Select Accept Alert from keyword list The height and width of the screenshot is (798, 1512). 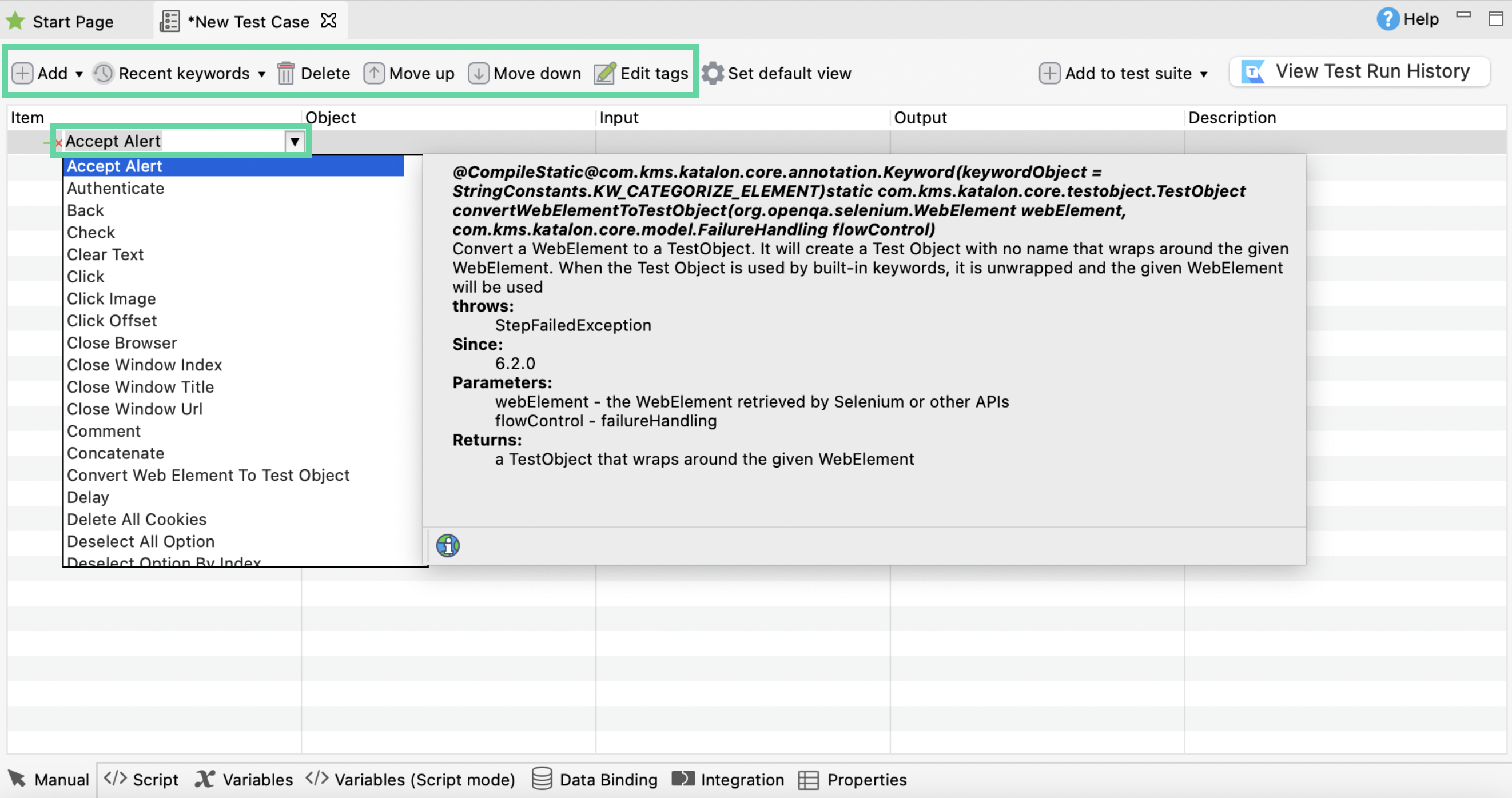pyautogui.click(x=114, y=165)
